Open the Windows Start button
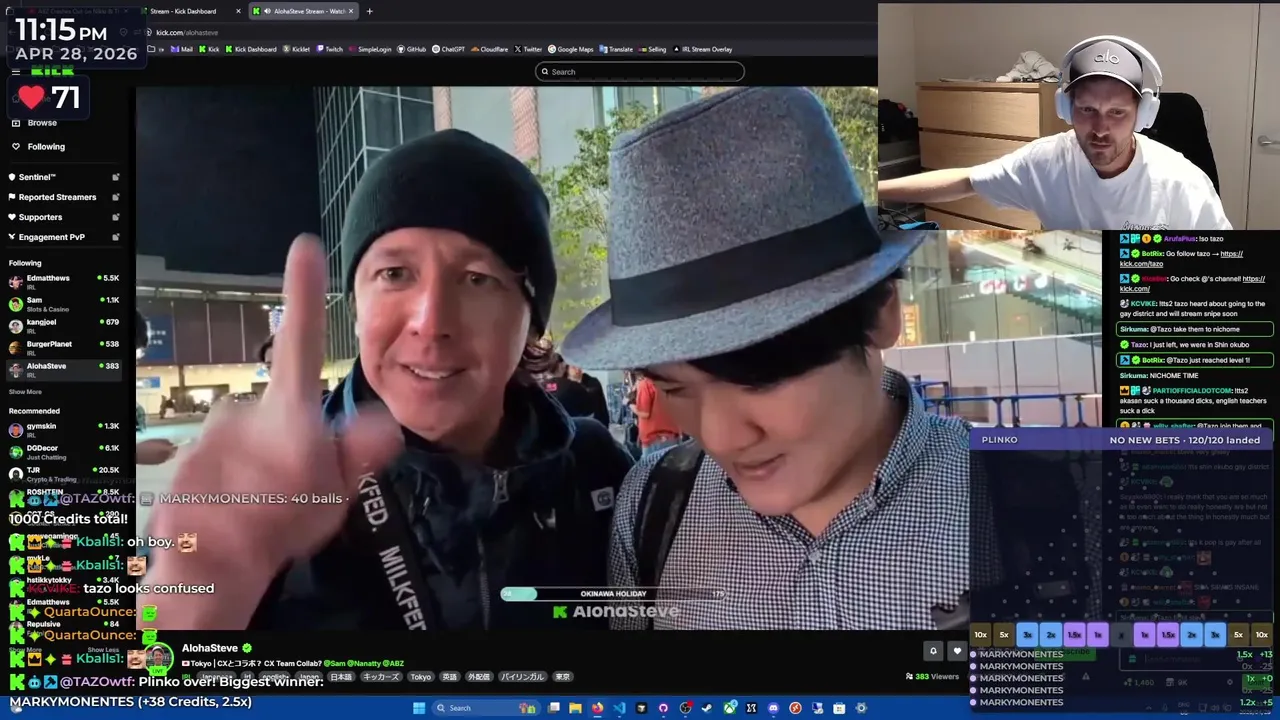Image resolution: width=1280 pixels, height=720 pixels. [417, 708]
